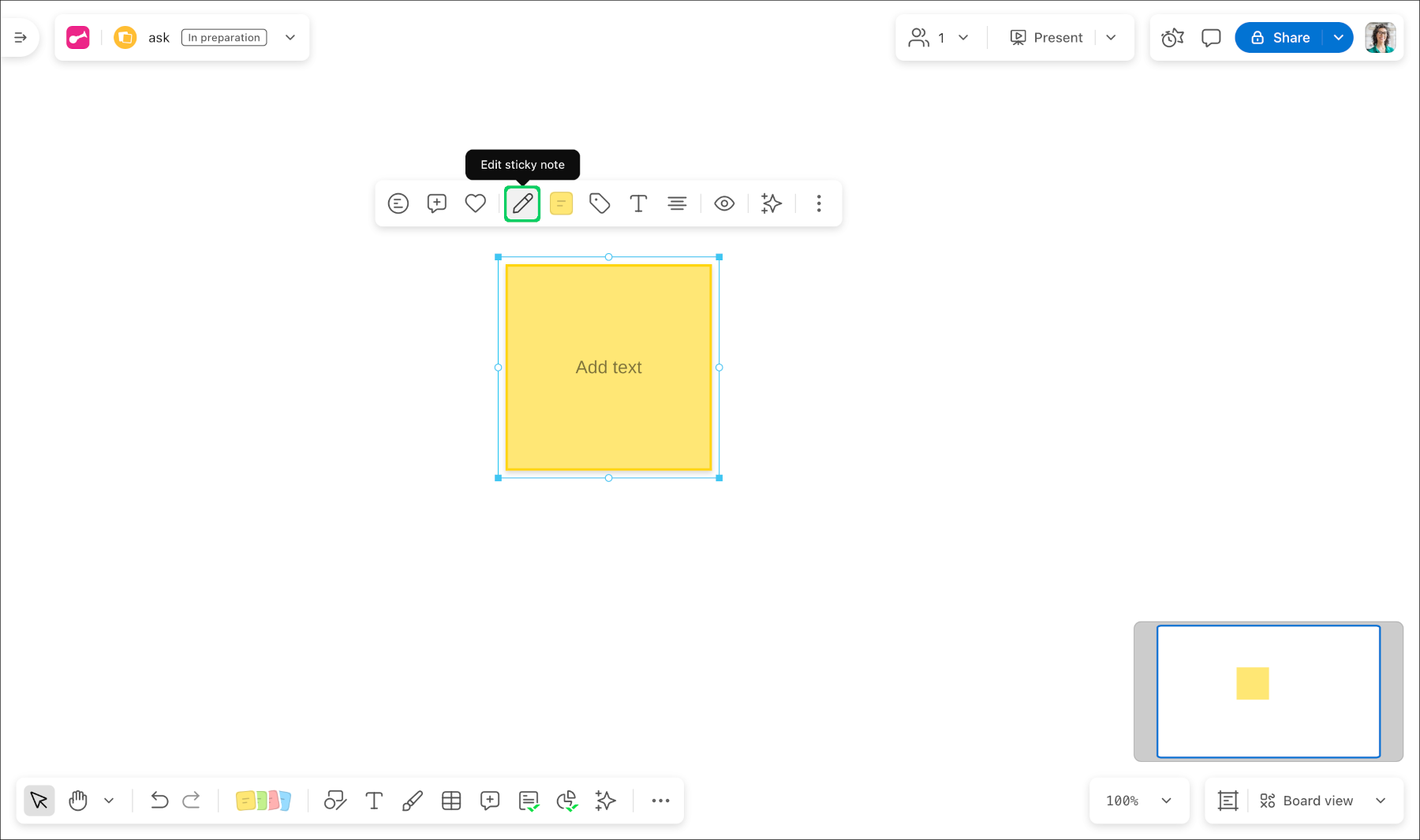Open the three-dot more options menu on note toolbar
Viewport: 1420px width, 840px height.
[x=819, y=203]
